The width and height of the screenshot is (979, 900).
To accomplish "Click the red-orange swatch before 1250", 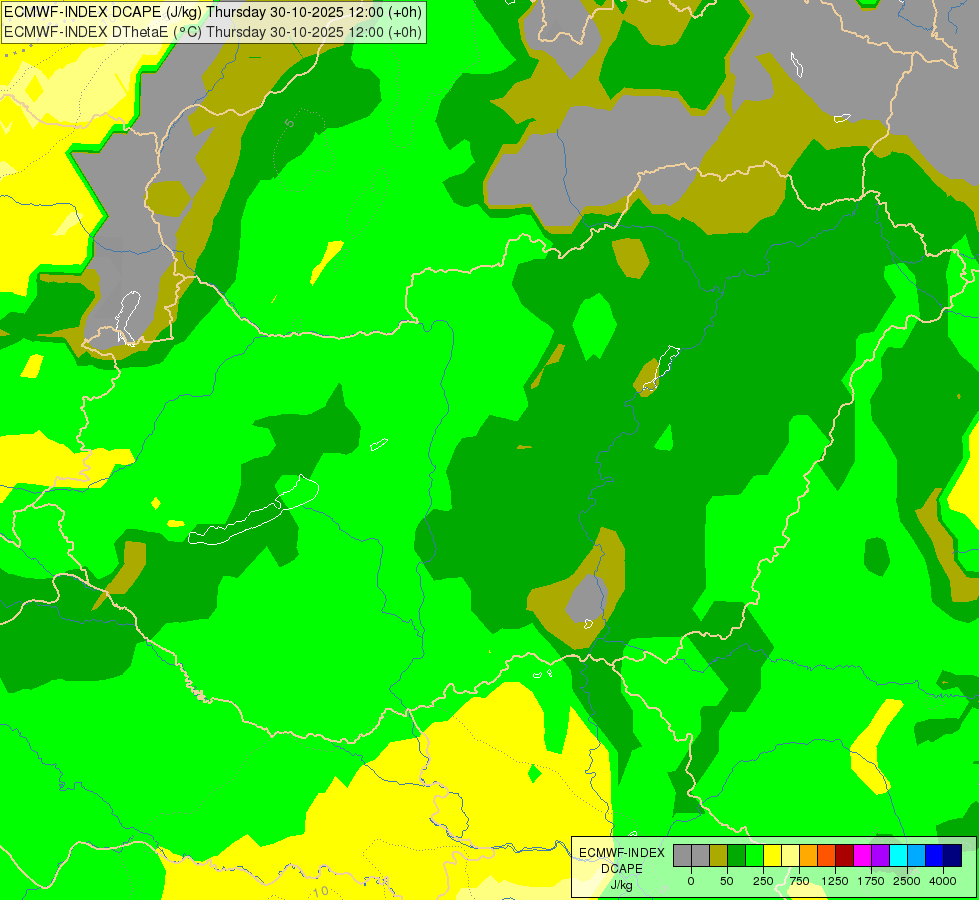I will click(x=827, y=856).
